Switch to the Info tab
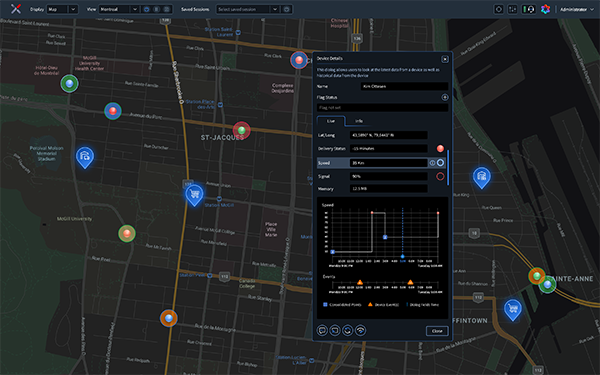The image size is (600, 375). pyautogui.click(x=359, y=121)
